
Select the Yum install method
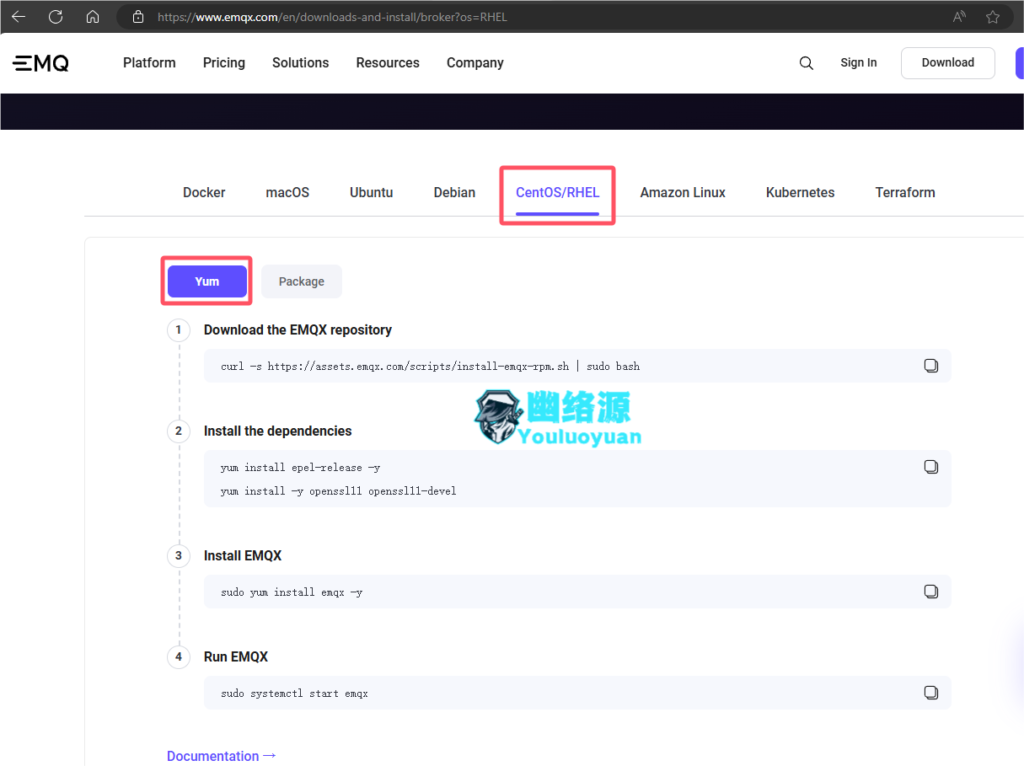coord(207,281)
